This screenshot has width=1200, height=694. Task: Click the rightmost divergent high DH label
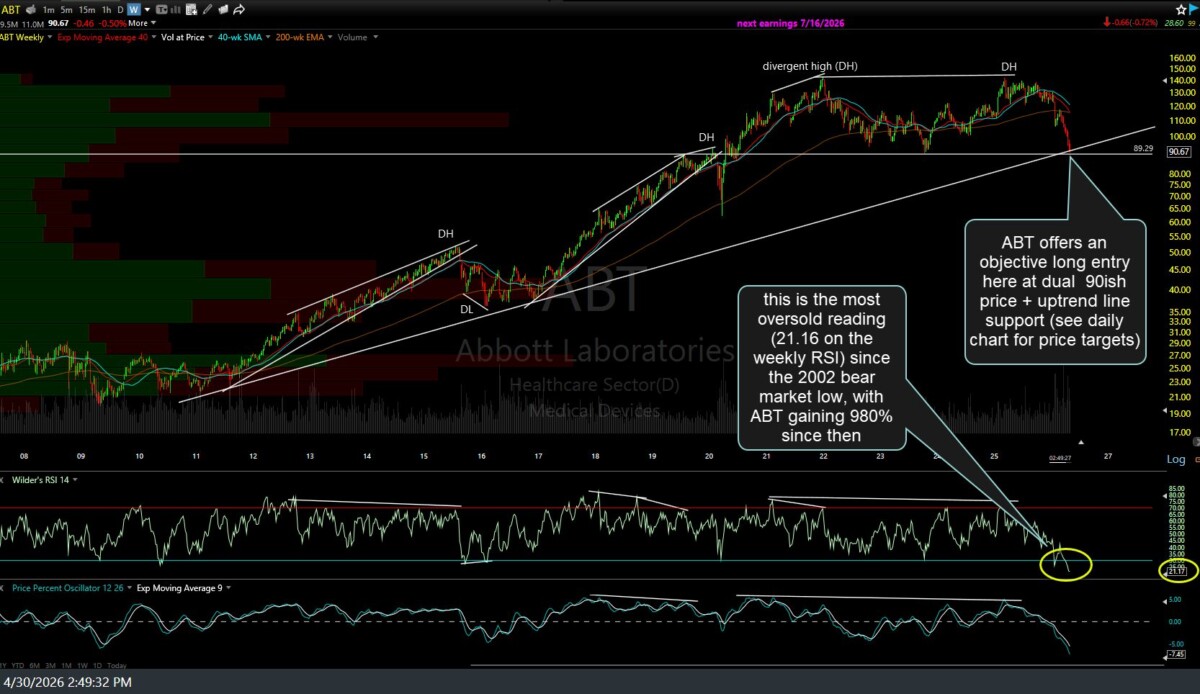pyautogui.click(x=1009, y=67)
